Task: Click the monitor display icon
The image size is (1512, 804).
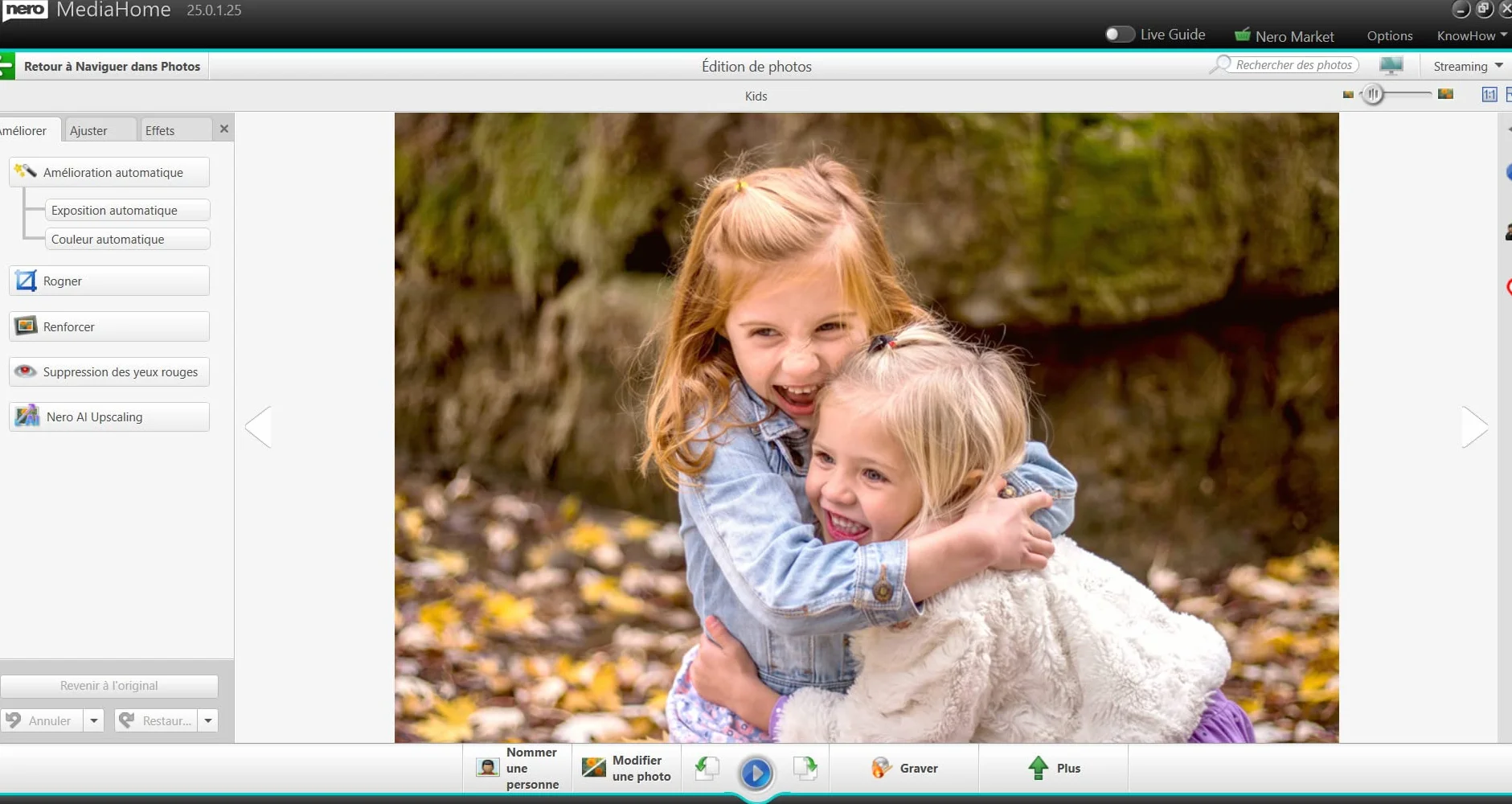Action: [1391, 66]
